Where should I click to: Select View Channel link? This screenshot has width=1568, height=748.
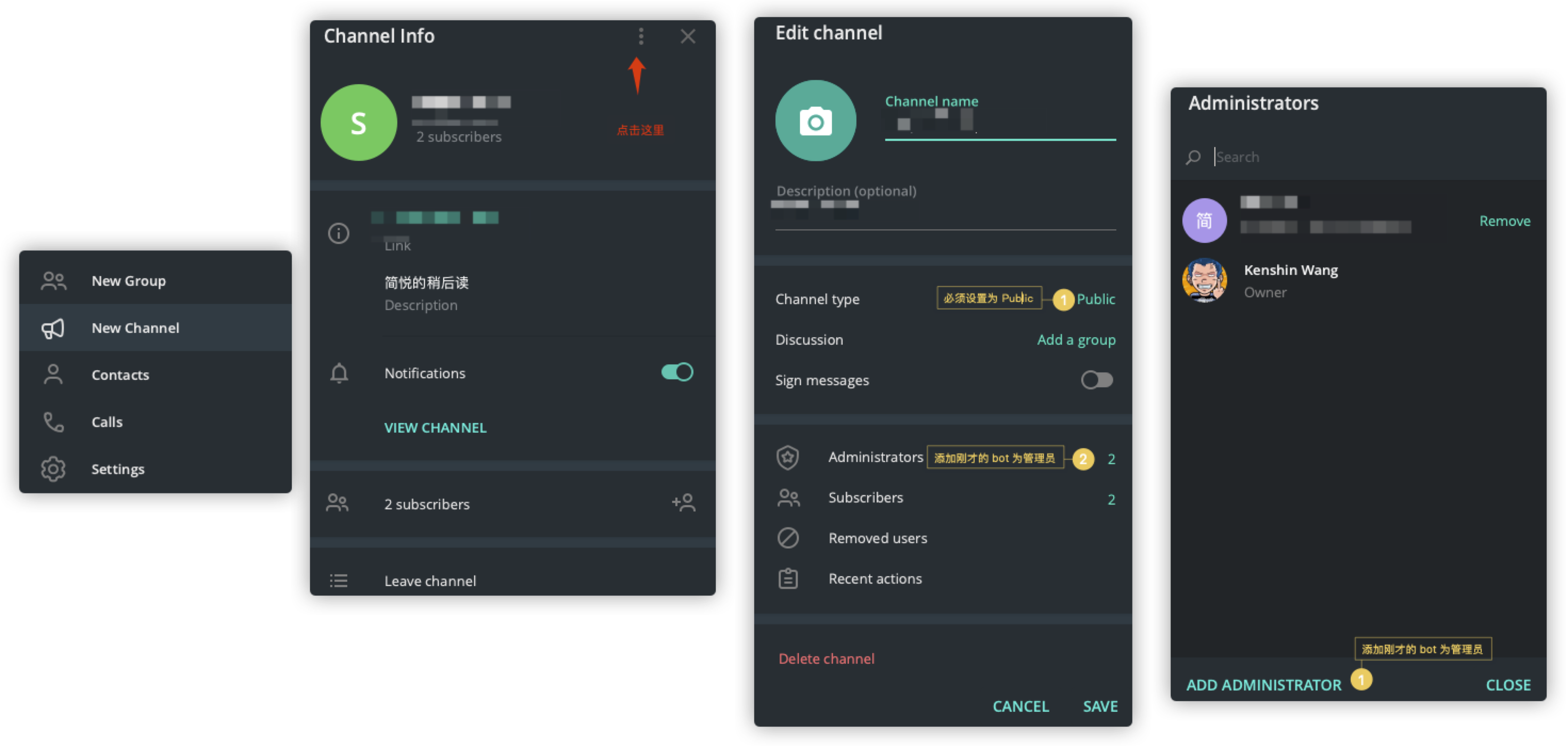click(435, 427)
